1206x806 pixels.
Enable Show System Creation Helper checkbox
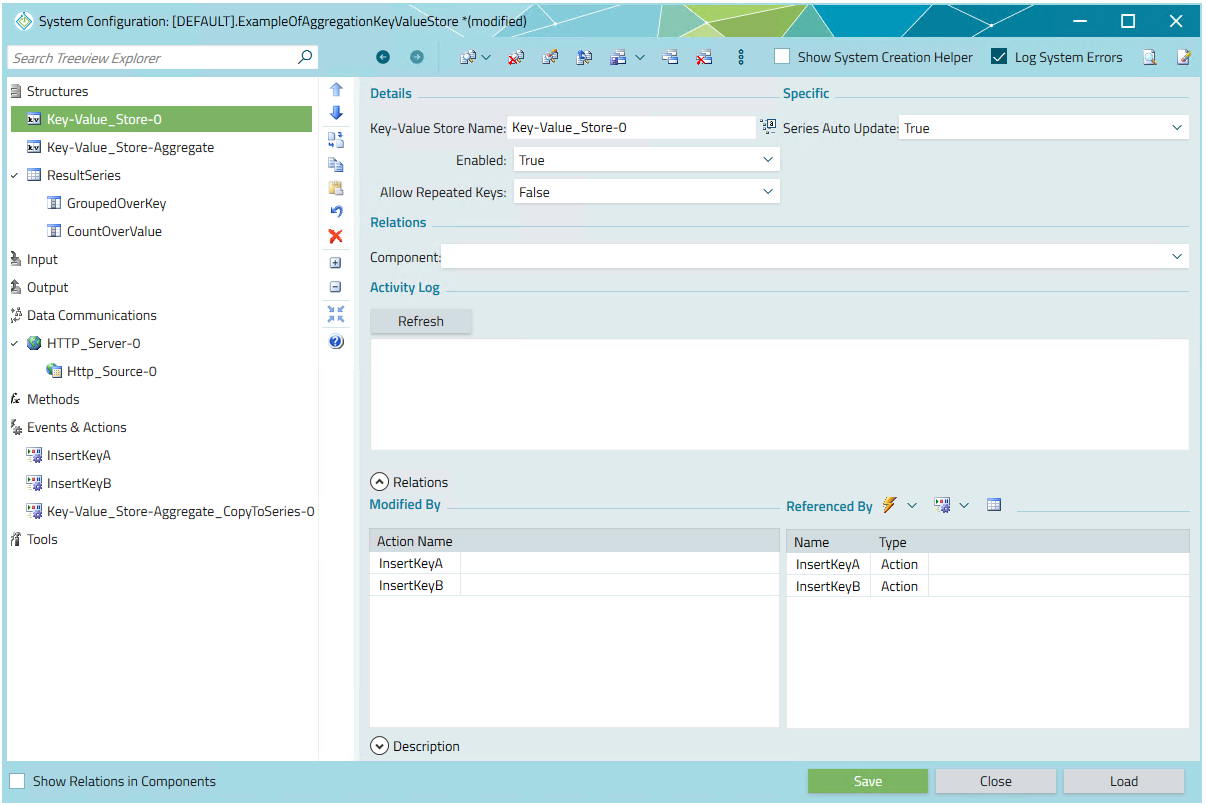(783, 58)
